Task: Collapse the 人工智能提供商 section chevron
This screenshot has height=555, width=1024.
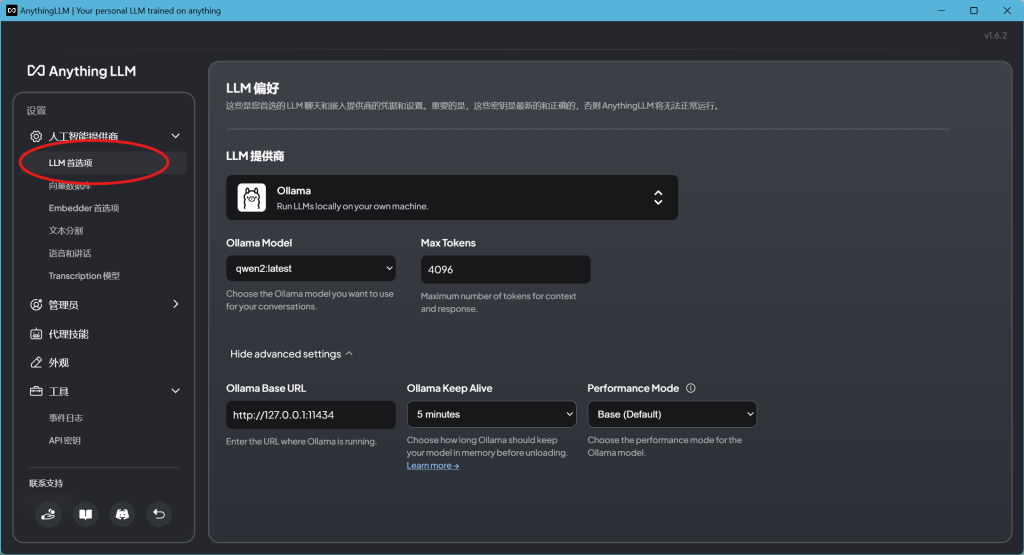Action: (x=176, y=136)
